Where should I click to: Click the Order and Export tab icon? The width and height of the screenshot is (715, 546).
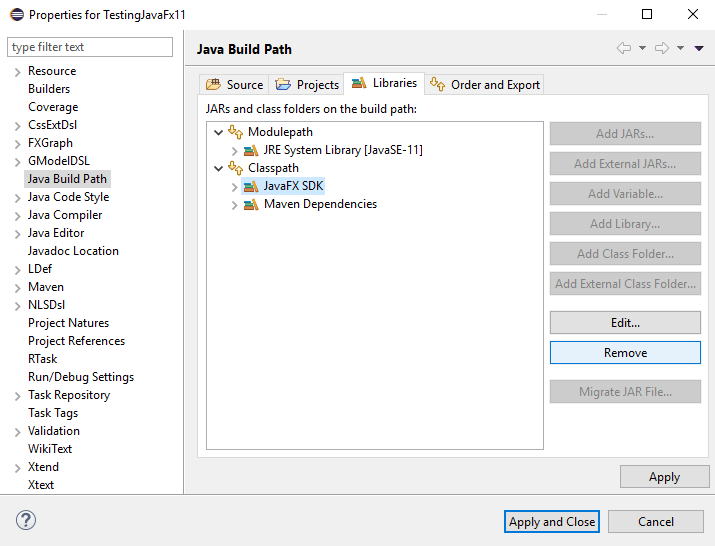437,84
